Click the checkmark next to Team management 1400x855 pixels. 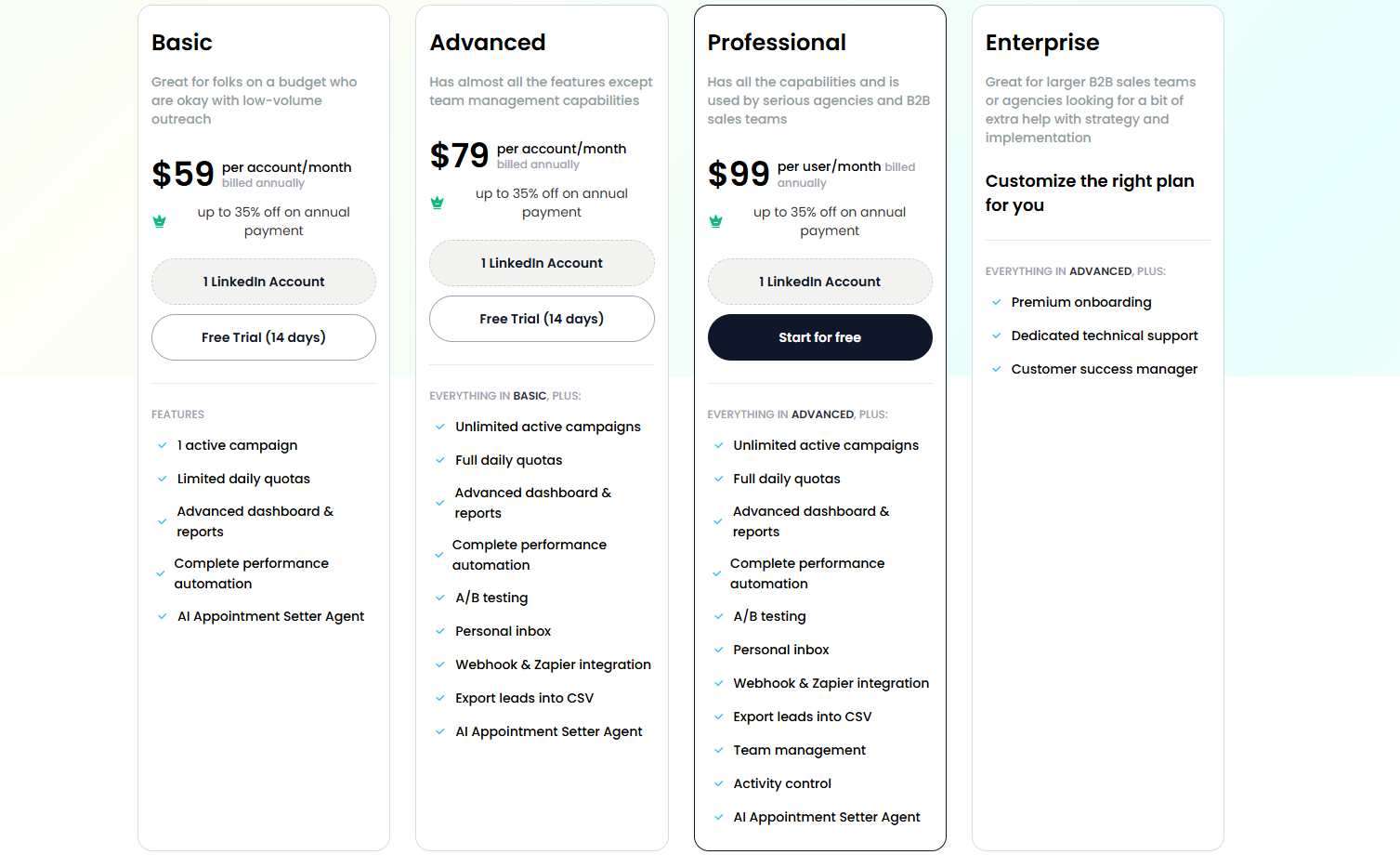coord(717,750)
